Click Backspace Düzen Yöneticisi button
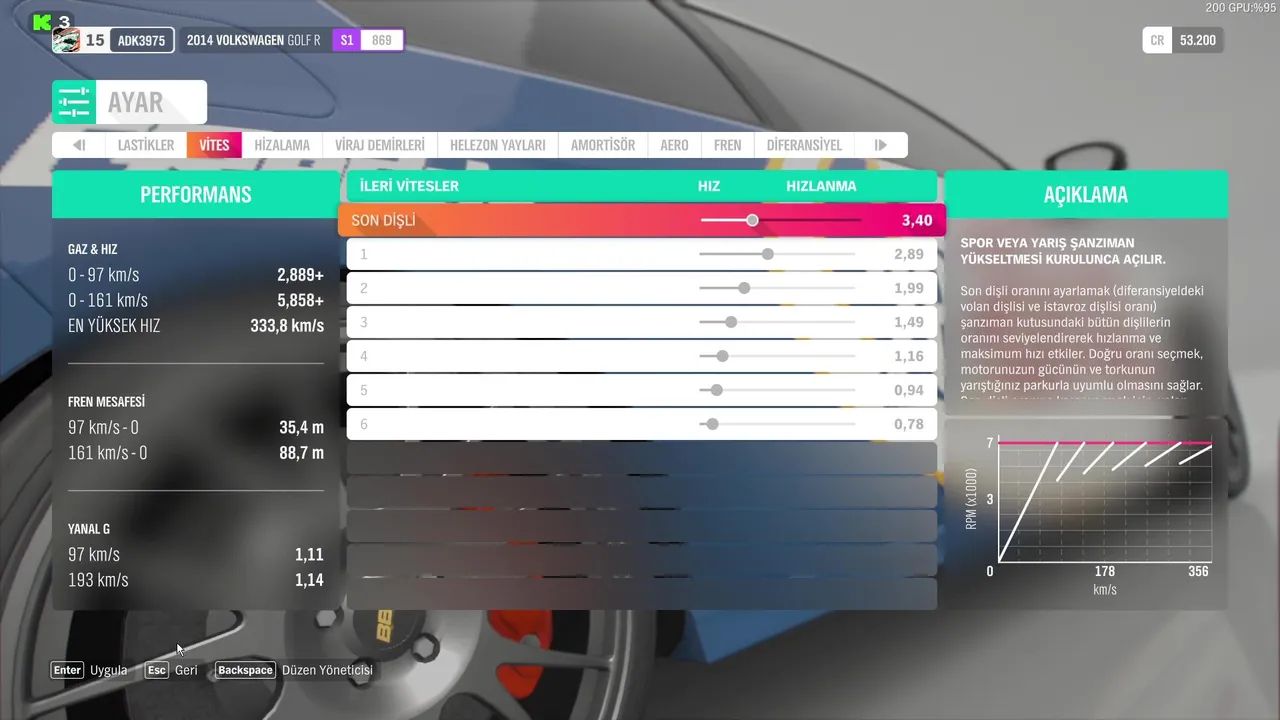Viewport: 1280px width, 720px height. pyautogui.click(x=294, y=670)
